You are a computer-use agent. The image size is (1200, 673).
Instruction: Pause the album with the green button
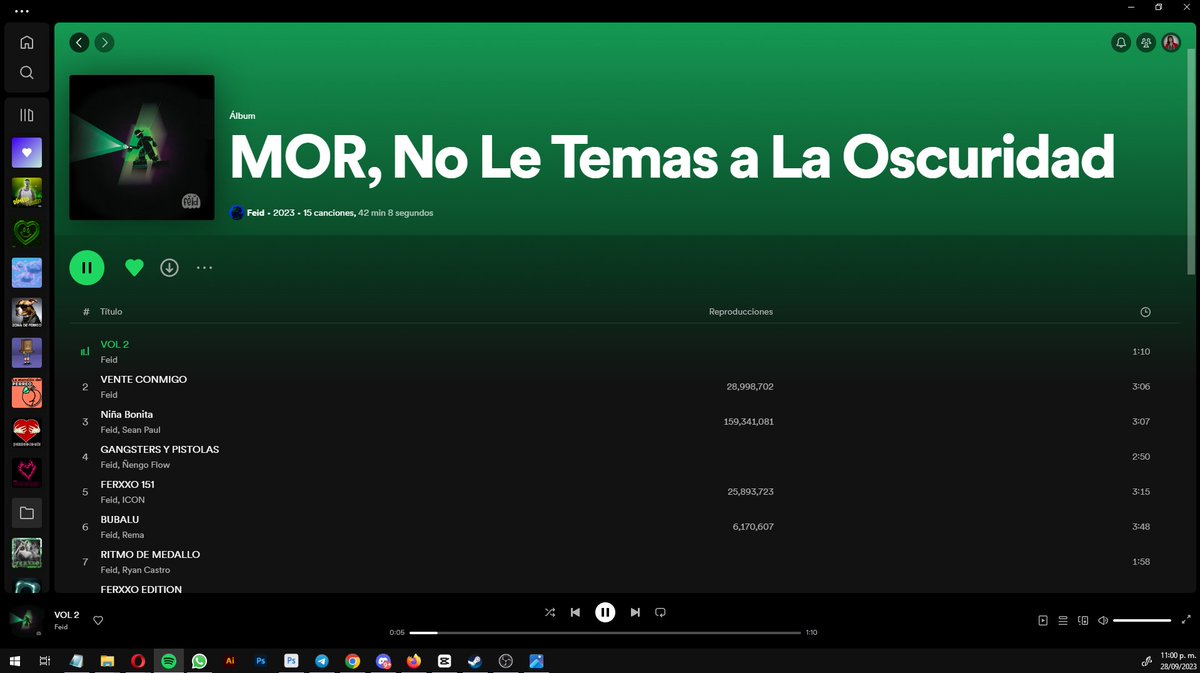coord(87,267)
